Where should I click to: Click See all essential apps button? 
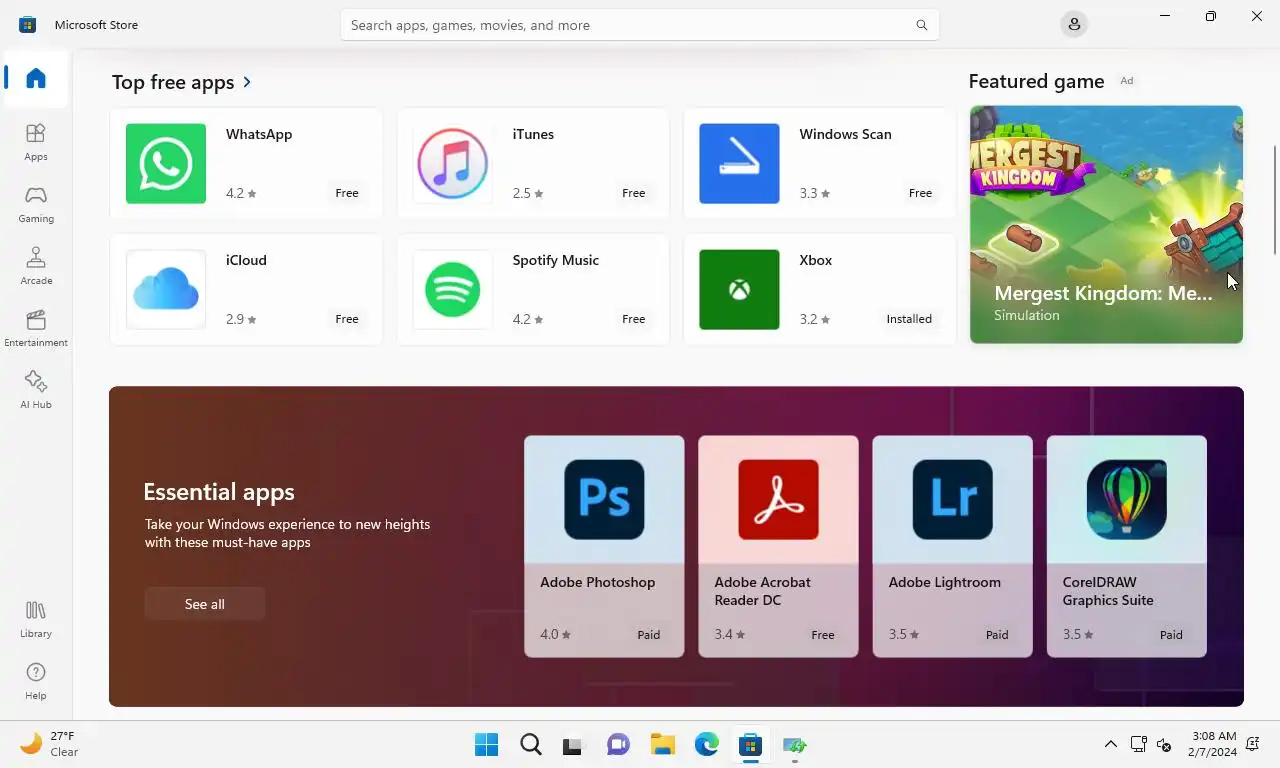(x=205, y=604)
